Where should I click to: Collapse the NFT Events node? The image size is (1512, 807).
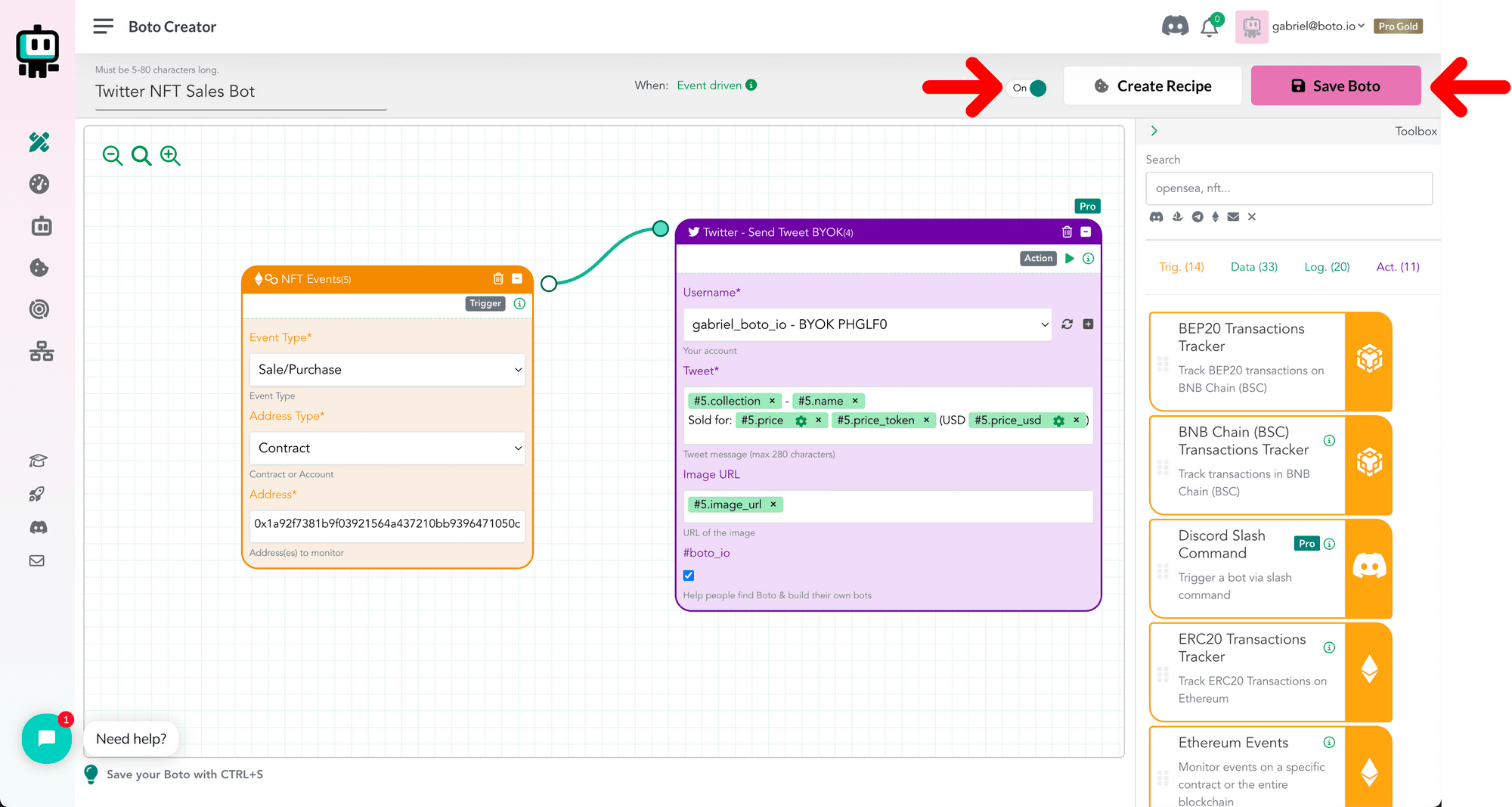[517, 278]
